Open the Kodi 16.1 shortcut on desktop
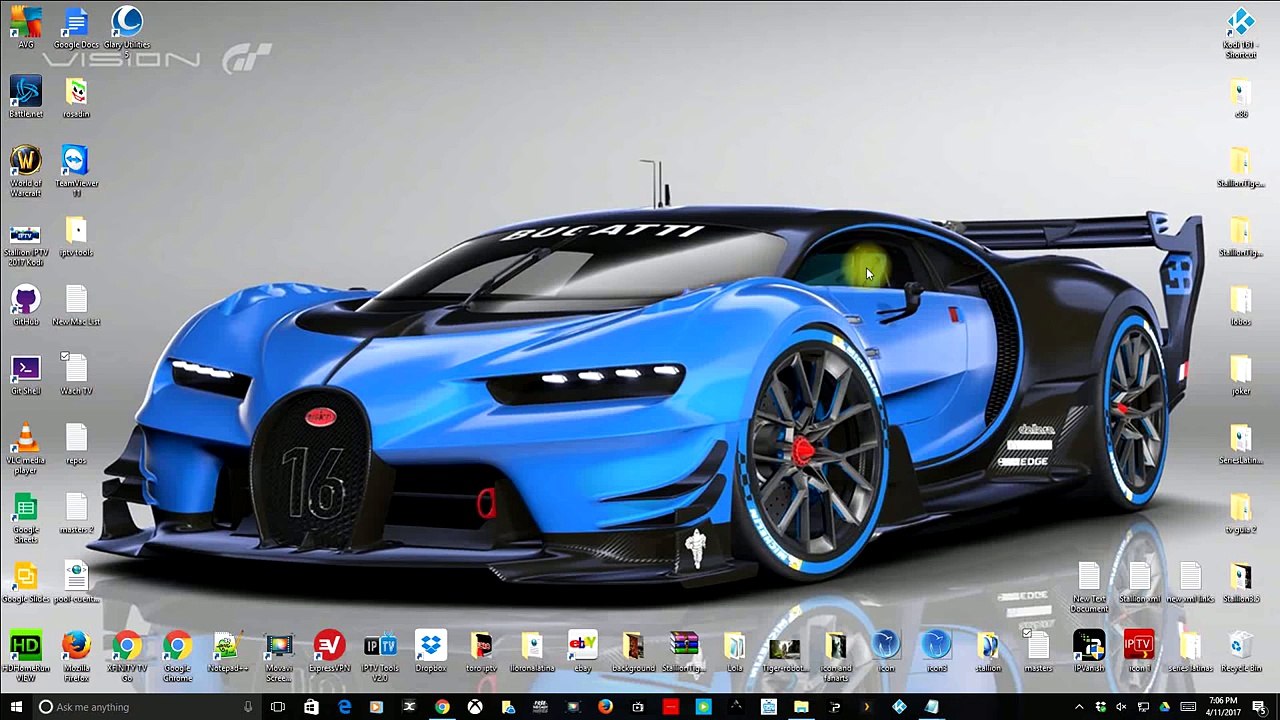The width and height of the screenshot is (1280, 720). click(x=1241, y=32)
